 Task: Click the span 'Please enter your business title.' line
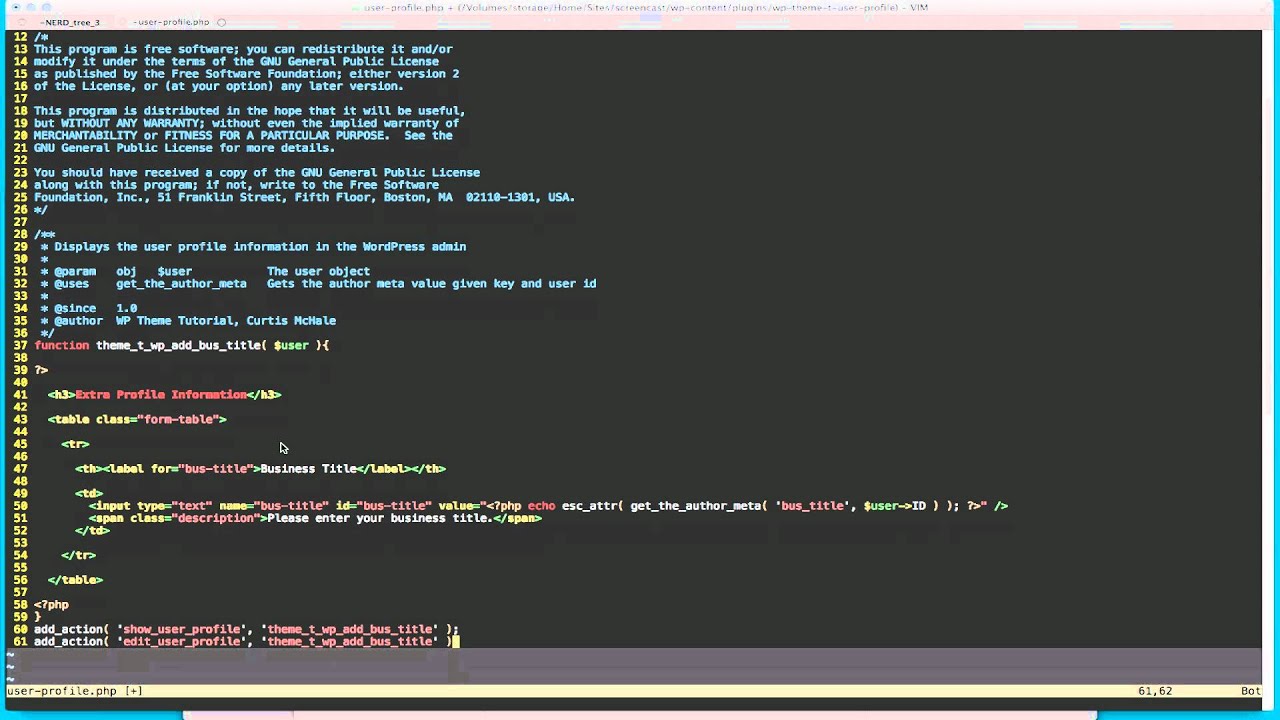pos(315,518)
